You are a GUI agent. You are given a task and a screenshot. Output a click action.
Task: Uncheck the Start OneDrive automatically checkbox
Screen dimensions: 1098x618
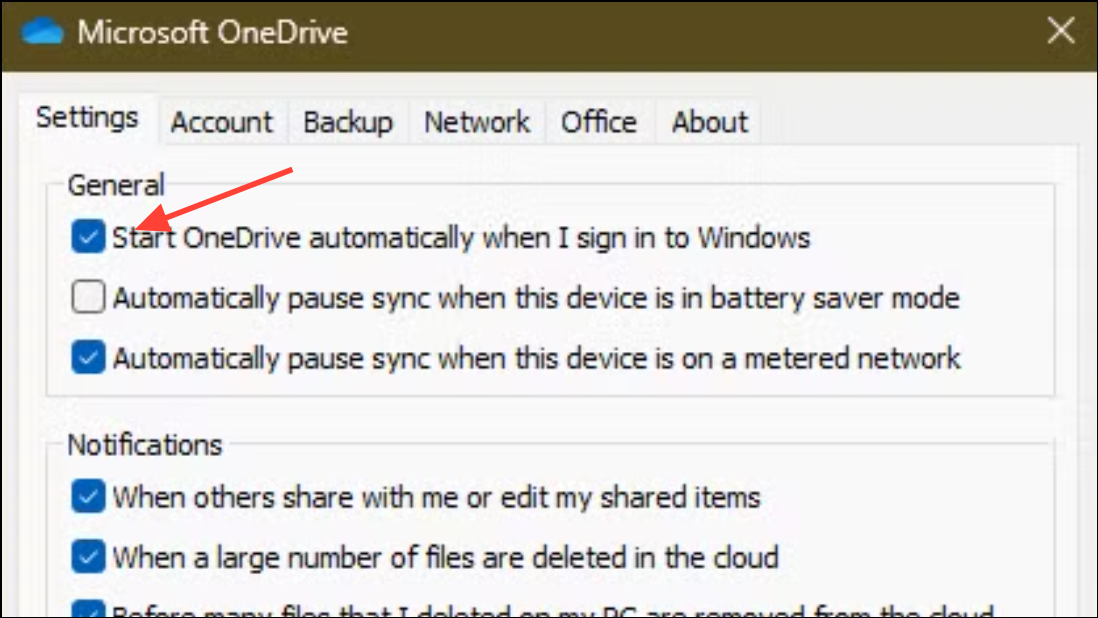click(88, 238)
